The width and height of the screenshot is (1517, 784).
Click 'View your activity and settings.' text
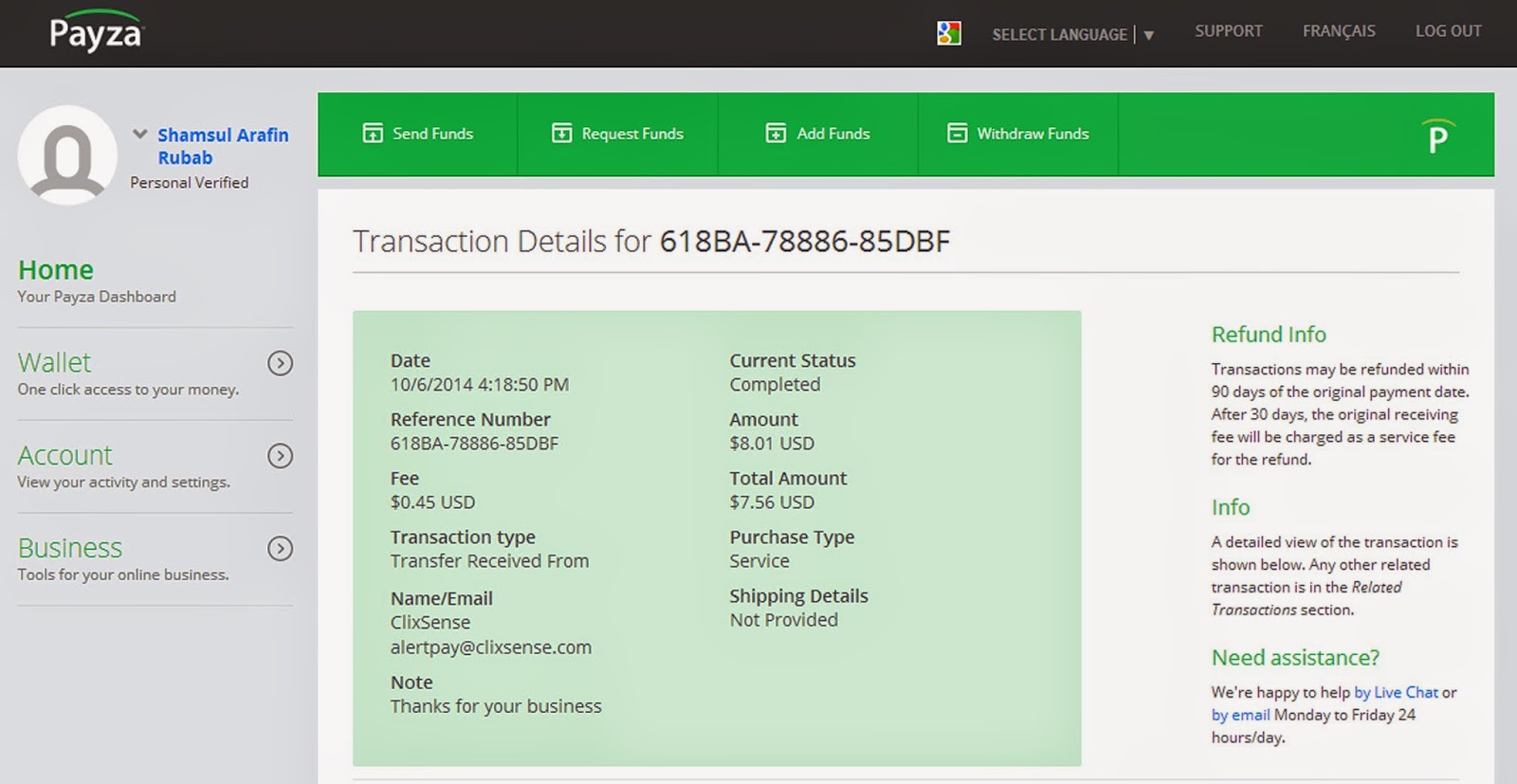123,483
